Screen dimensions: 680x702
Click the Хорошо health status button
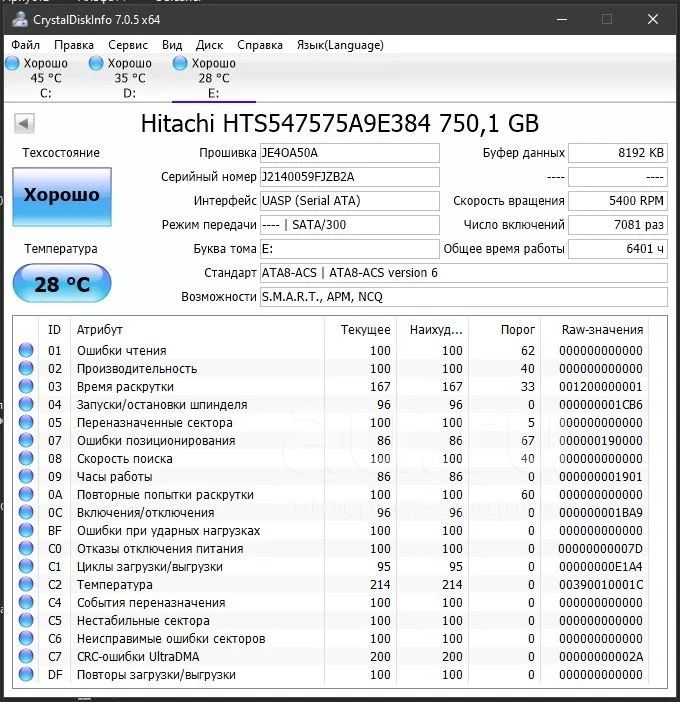coord(62,196)
